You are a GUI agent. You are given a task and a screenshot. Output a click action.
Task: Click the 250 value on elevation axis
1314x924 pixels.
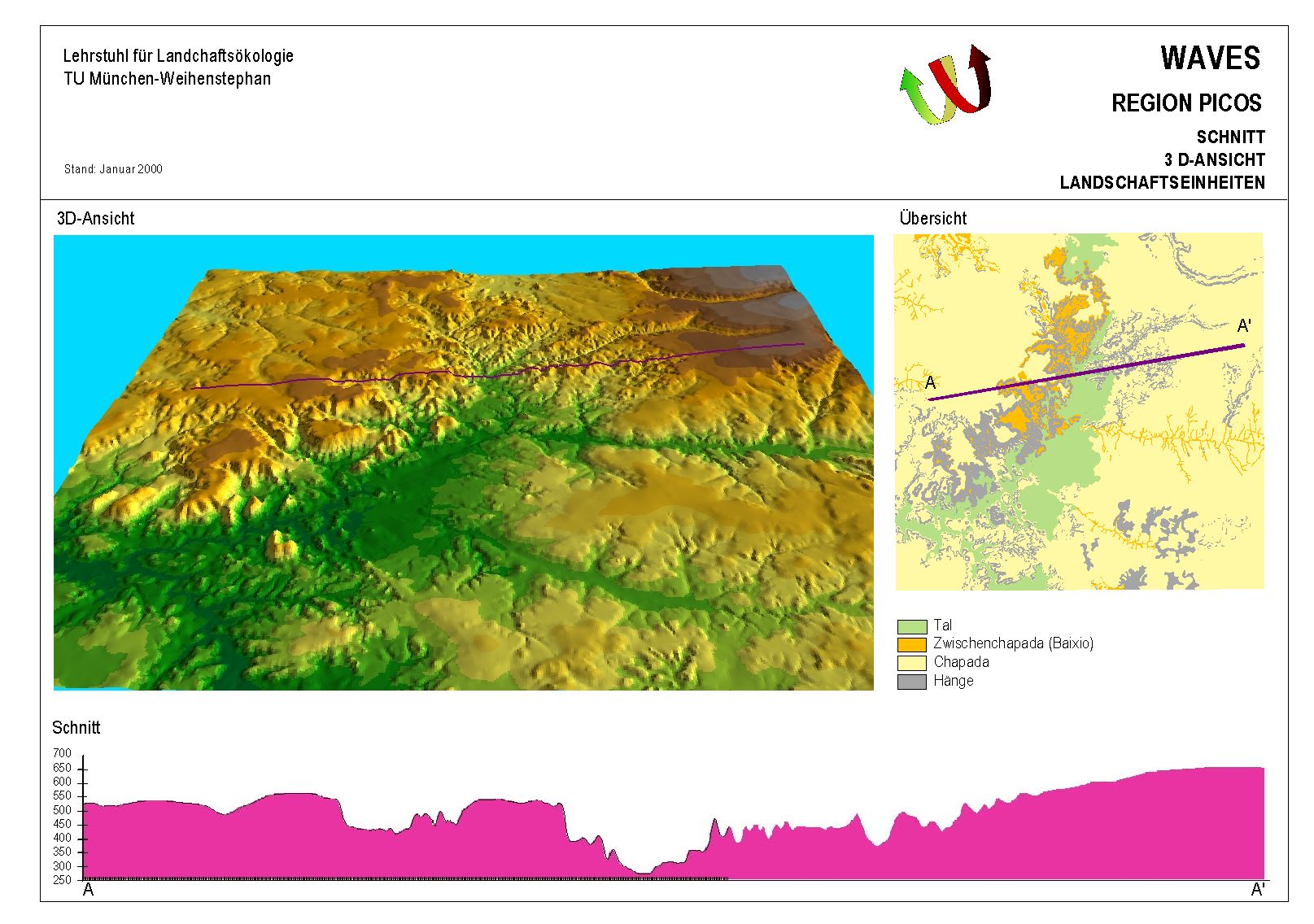click(x=63, y=880)
